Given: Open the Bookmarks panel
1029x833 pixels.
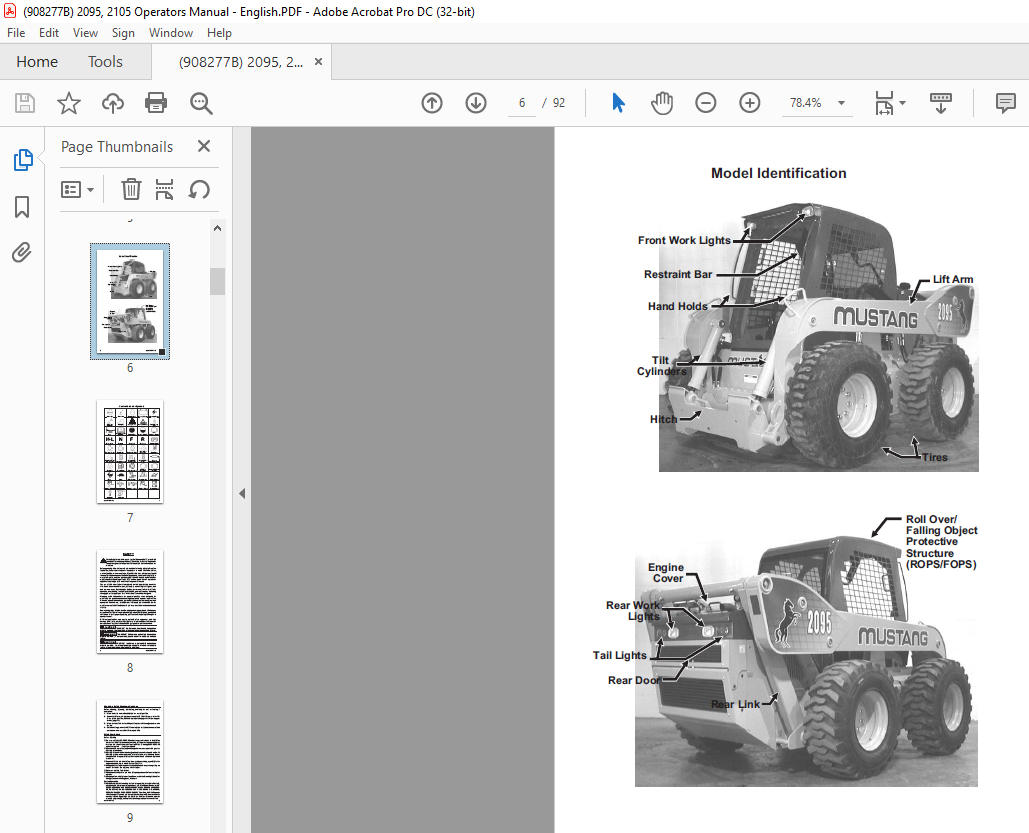Looking at the screenshot, I should pos(22,207).
